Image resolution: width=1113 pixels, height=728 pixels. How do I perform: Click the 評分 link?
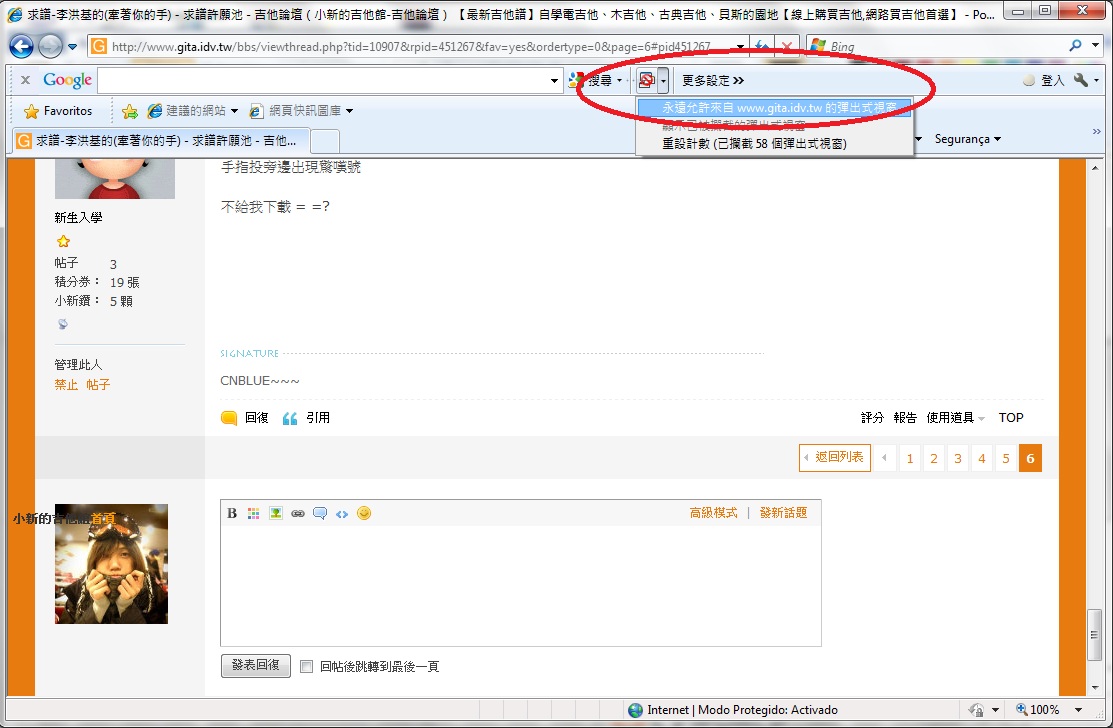[x=872, y=418]
